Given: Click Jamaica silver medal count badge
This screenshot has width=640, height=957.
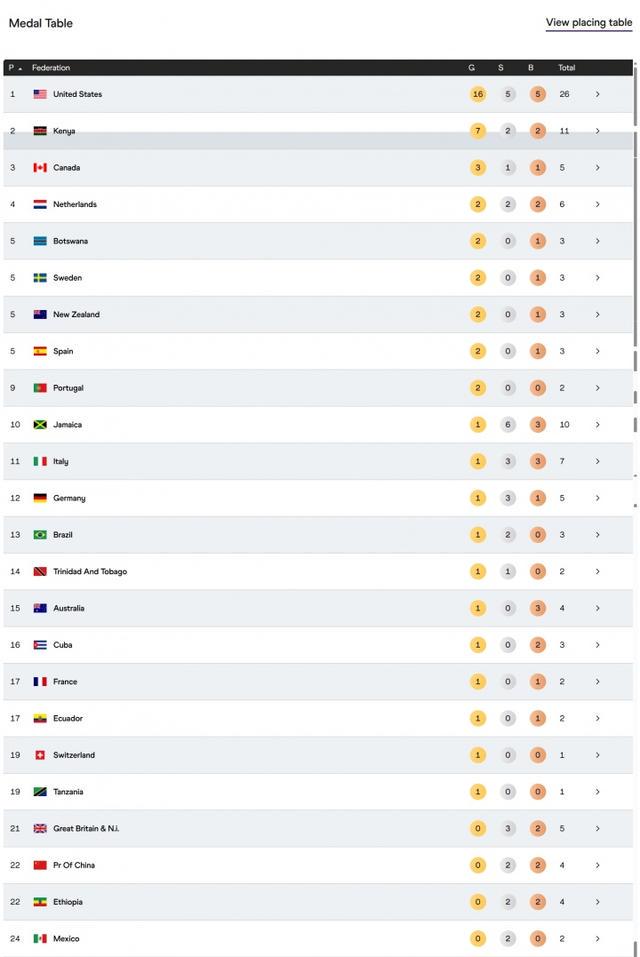Looking at the screenshot, I should (x=508, y=425).
